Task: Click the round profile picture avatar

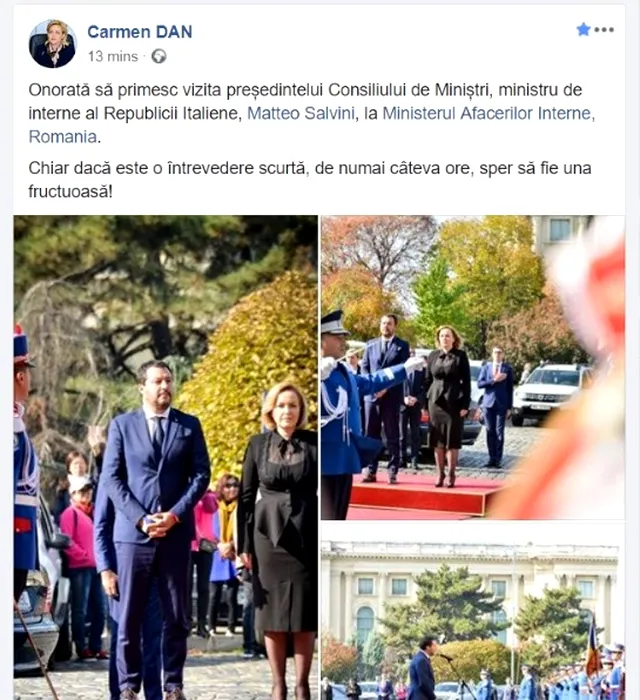Action: coord(53,44)
